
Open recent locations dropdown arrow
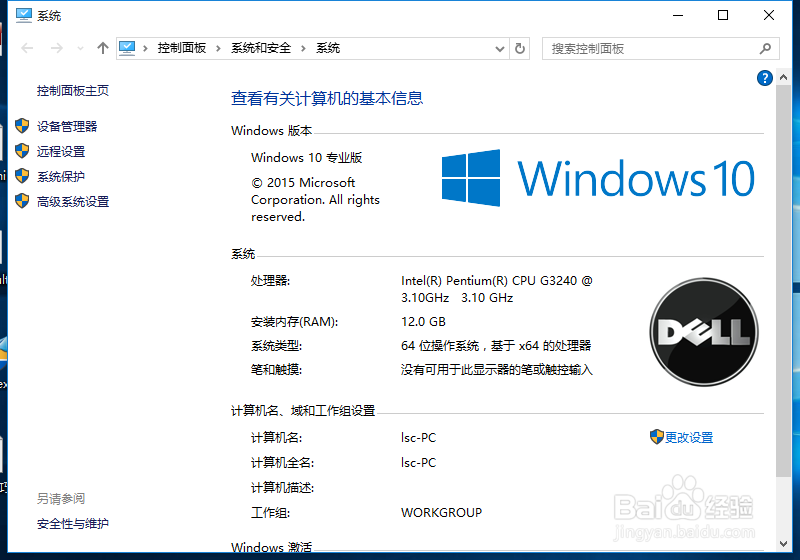[80, 48]
